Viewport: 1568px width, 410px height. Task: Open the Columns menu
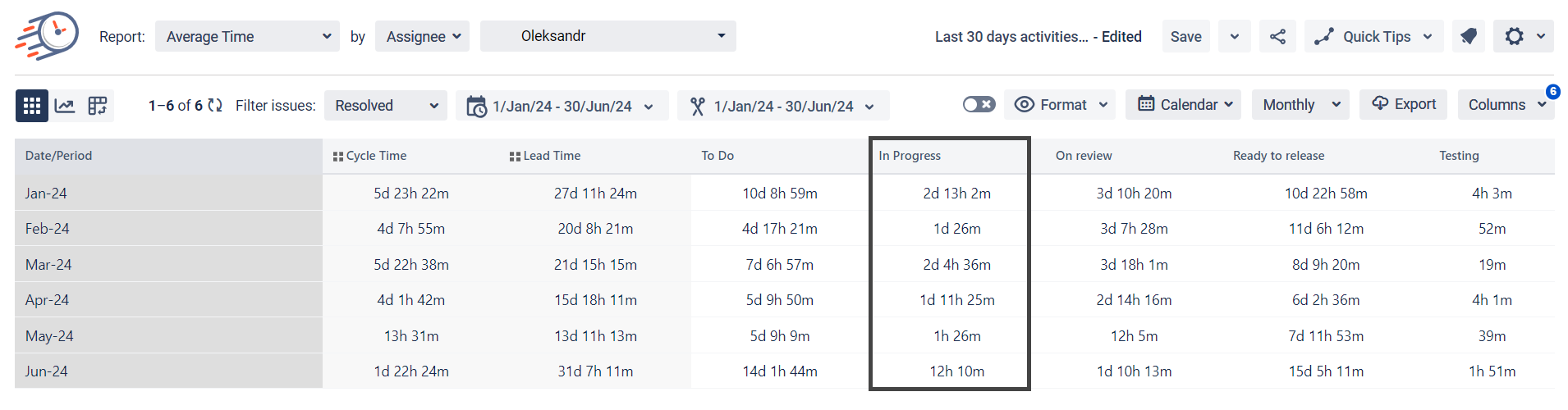coord(1506,105)
